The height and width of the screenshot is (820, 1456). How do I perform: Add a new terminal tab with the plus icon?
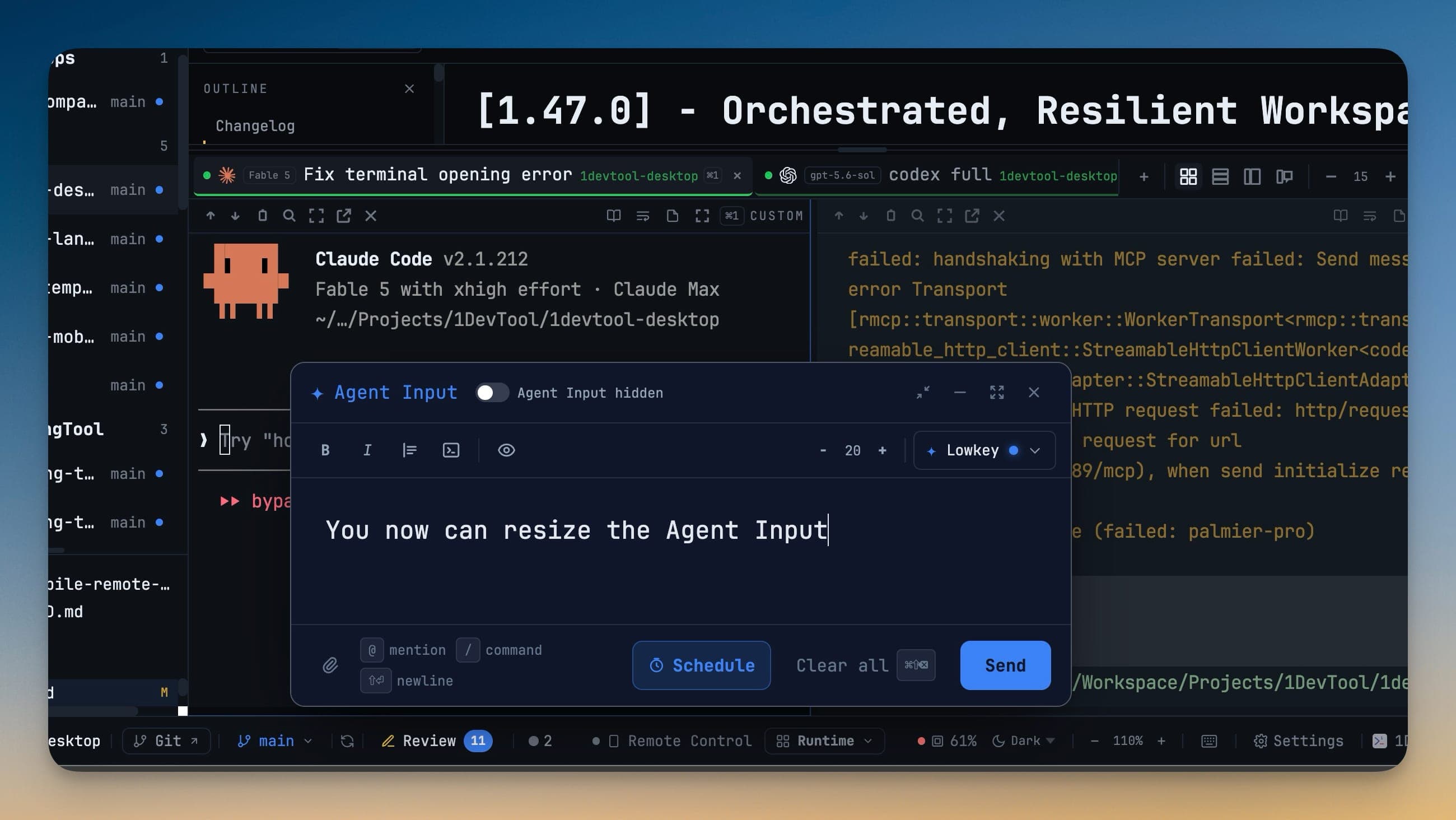(x=1144, y=176)
